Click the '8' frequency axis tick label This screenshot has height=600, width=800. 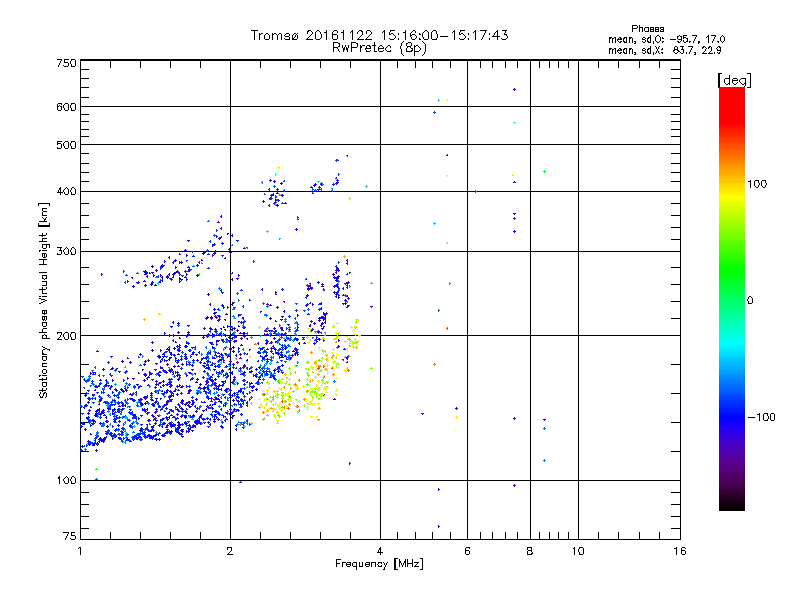(530, 551)
